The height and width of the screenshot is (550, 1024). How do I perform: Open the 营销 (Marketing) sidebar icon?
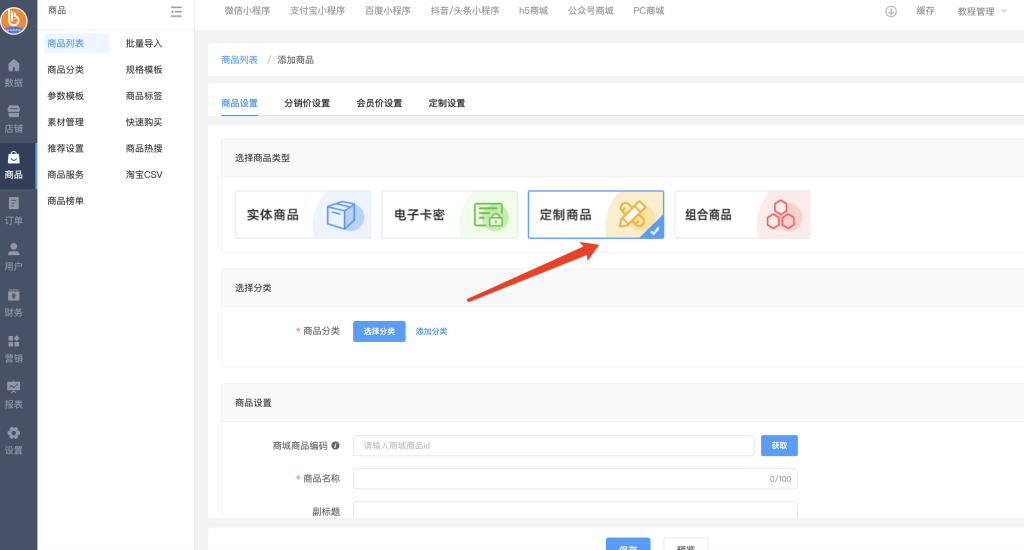[x=14, y=348]
